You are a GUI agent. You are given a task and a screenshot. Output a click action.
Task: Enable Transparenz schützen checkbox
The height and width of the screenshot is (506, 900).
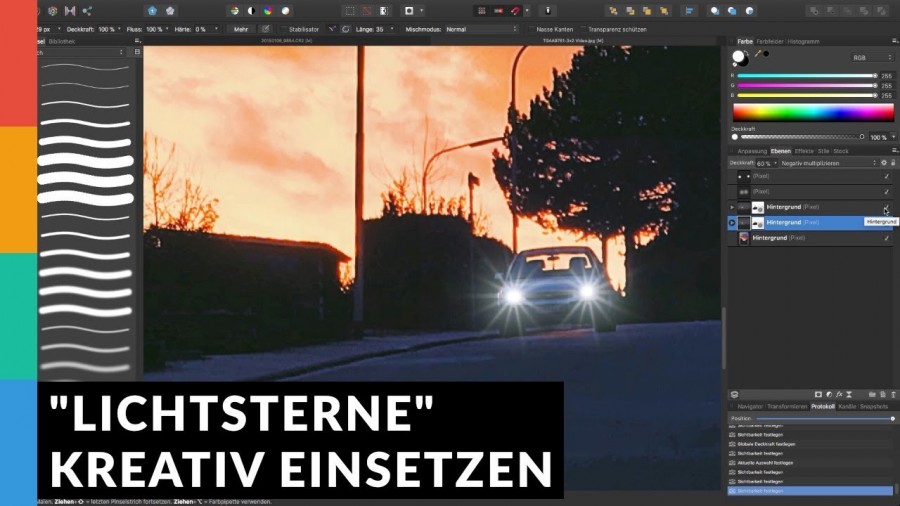coord(583,29)
